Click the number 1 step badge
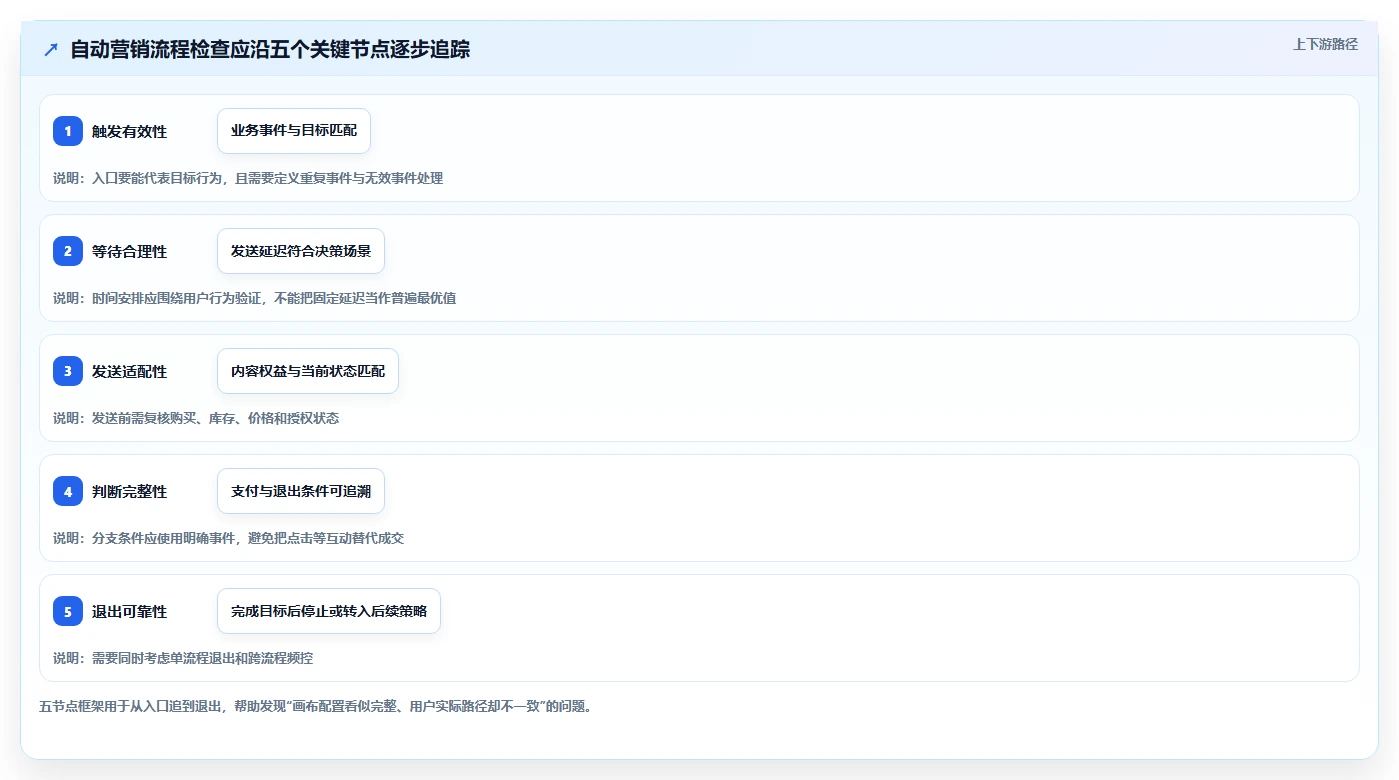The image size is (1399, 780). click(68, 131)
